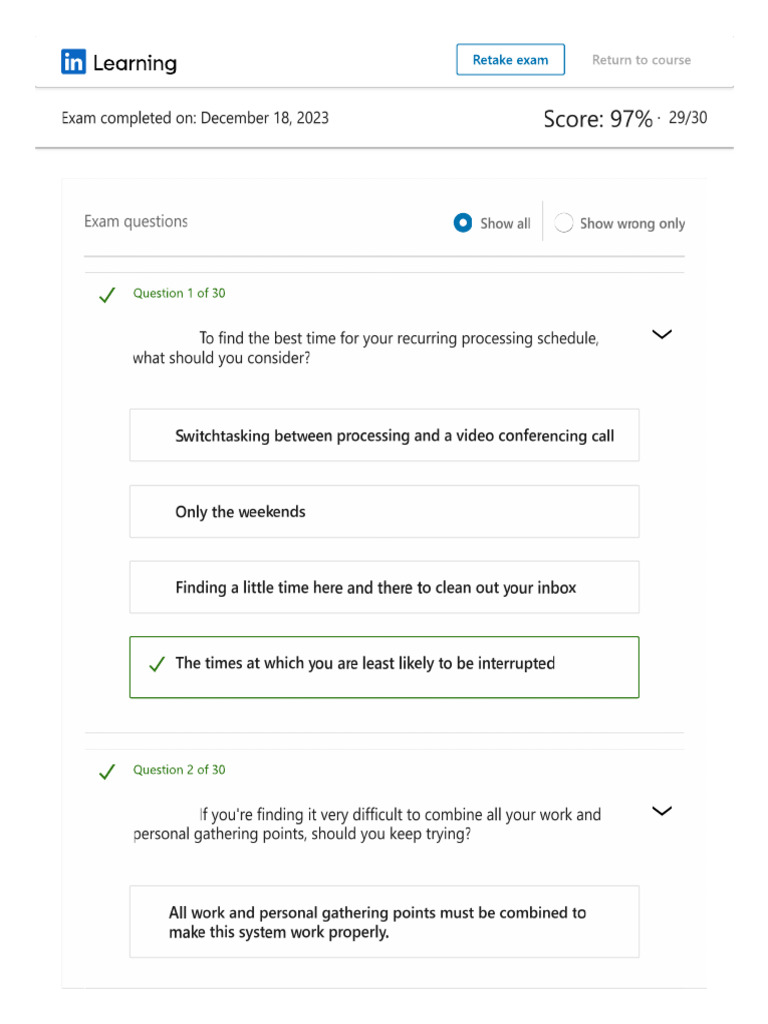
Task: Click the Retake exam button
Action: (x=510, y=60)
